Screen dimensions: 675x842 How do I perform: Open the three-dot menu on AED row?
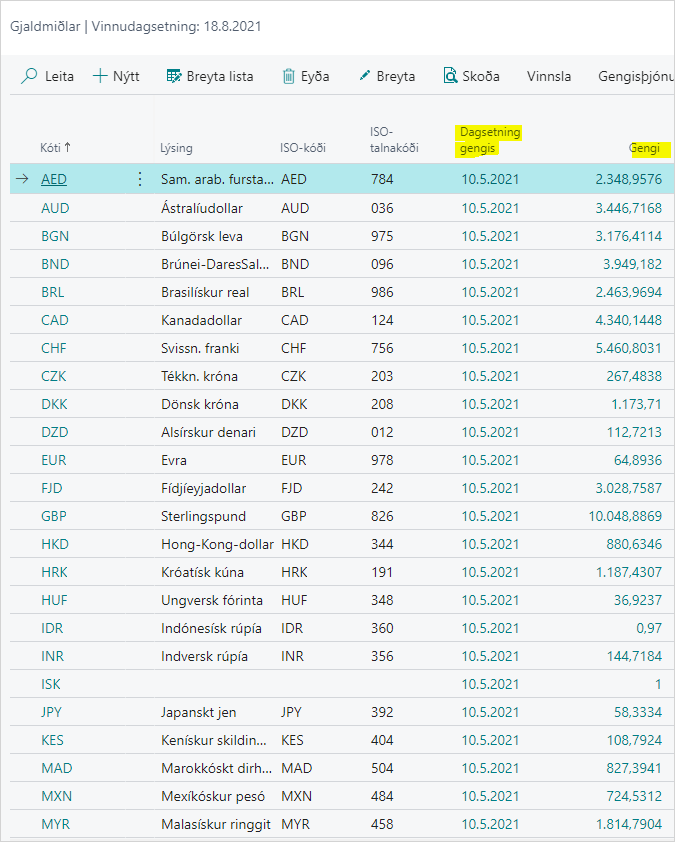pos(139,180)
